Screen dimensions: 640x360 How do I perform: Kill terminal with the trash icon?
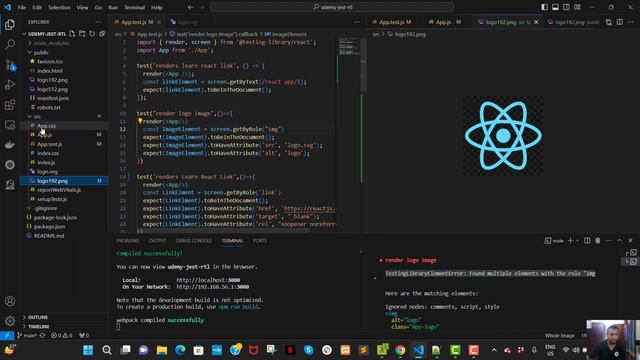pos(598,240)
